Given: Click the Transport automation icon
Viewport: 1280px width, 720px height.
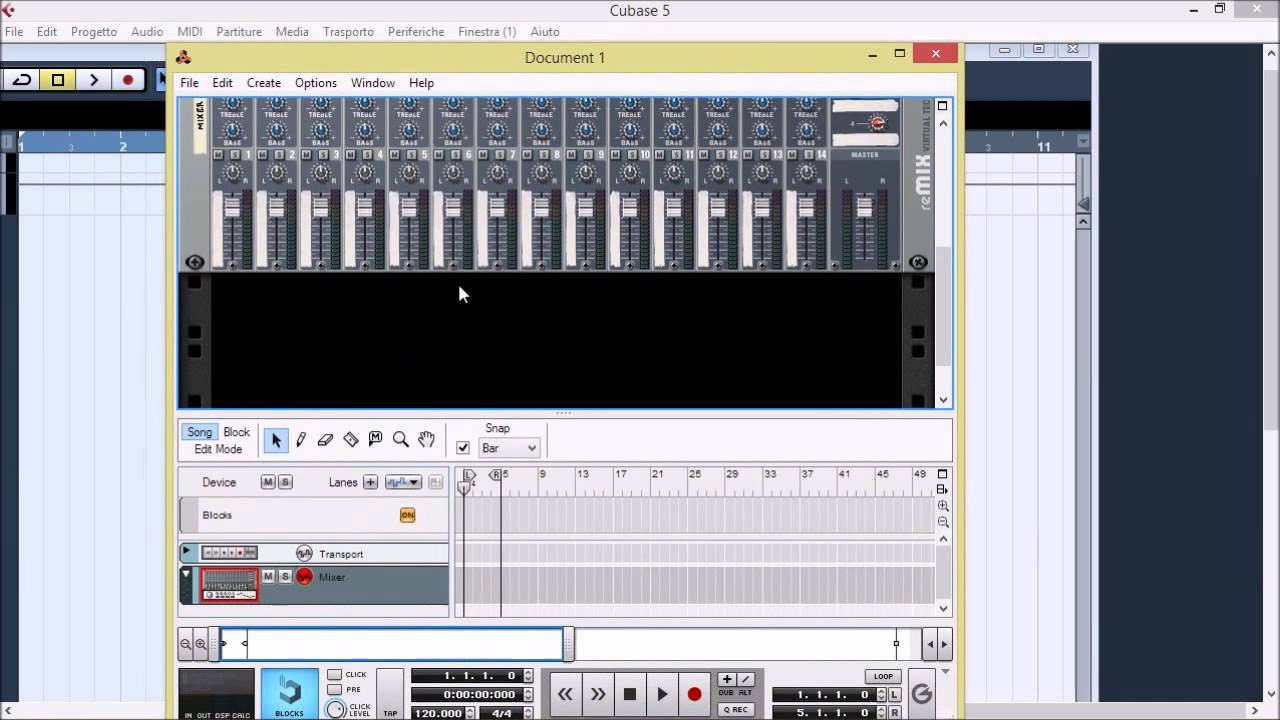Looking at the screenshot, I should [304, 554].
